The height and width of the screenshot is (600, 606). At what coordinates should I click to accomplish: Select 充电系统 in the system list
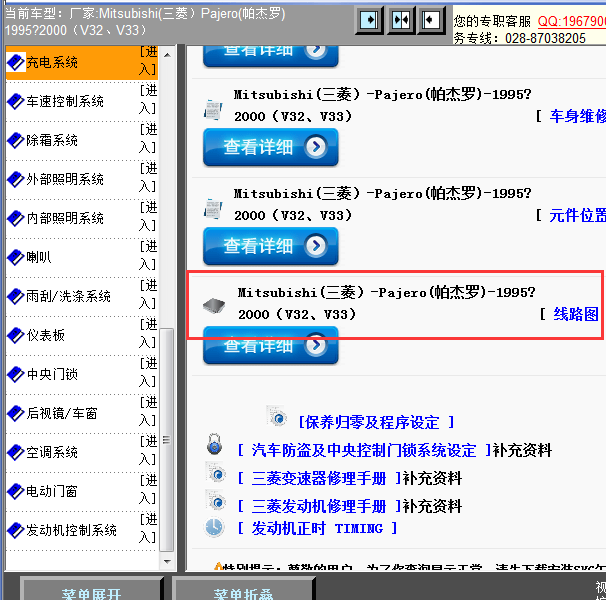[x=52, y=62]
